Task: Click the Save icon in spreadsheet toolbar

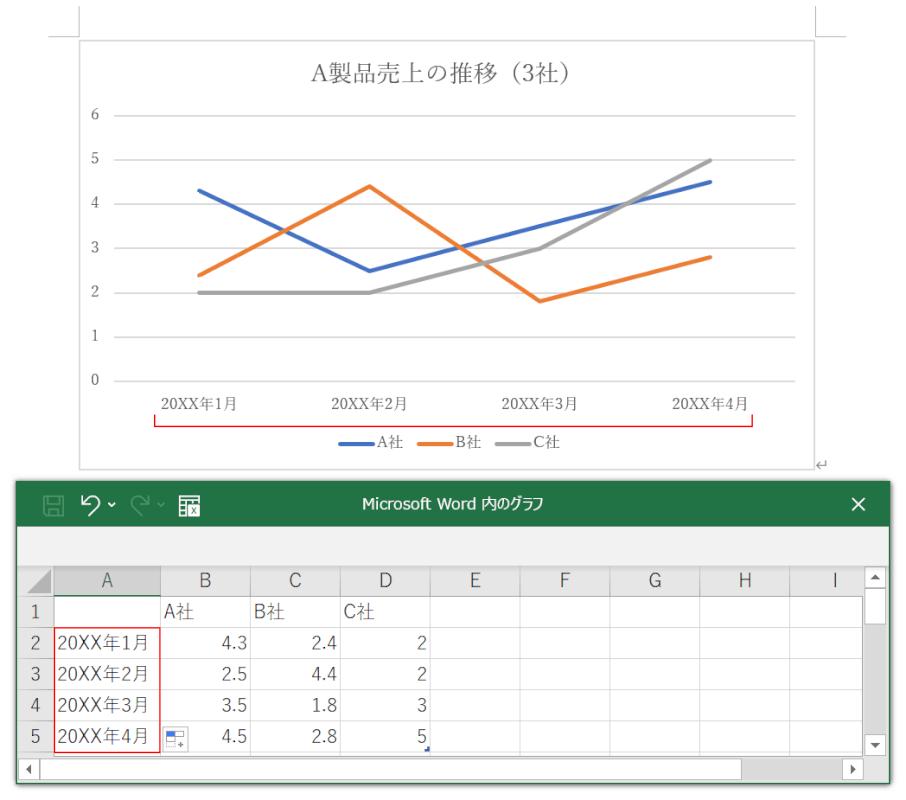Action: click(x=53, y=505)
